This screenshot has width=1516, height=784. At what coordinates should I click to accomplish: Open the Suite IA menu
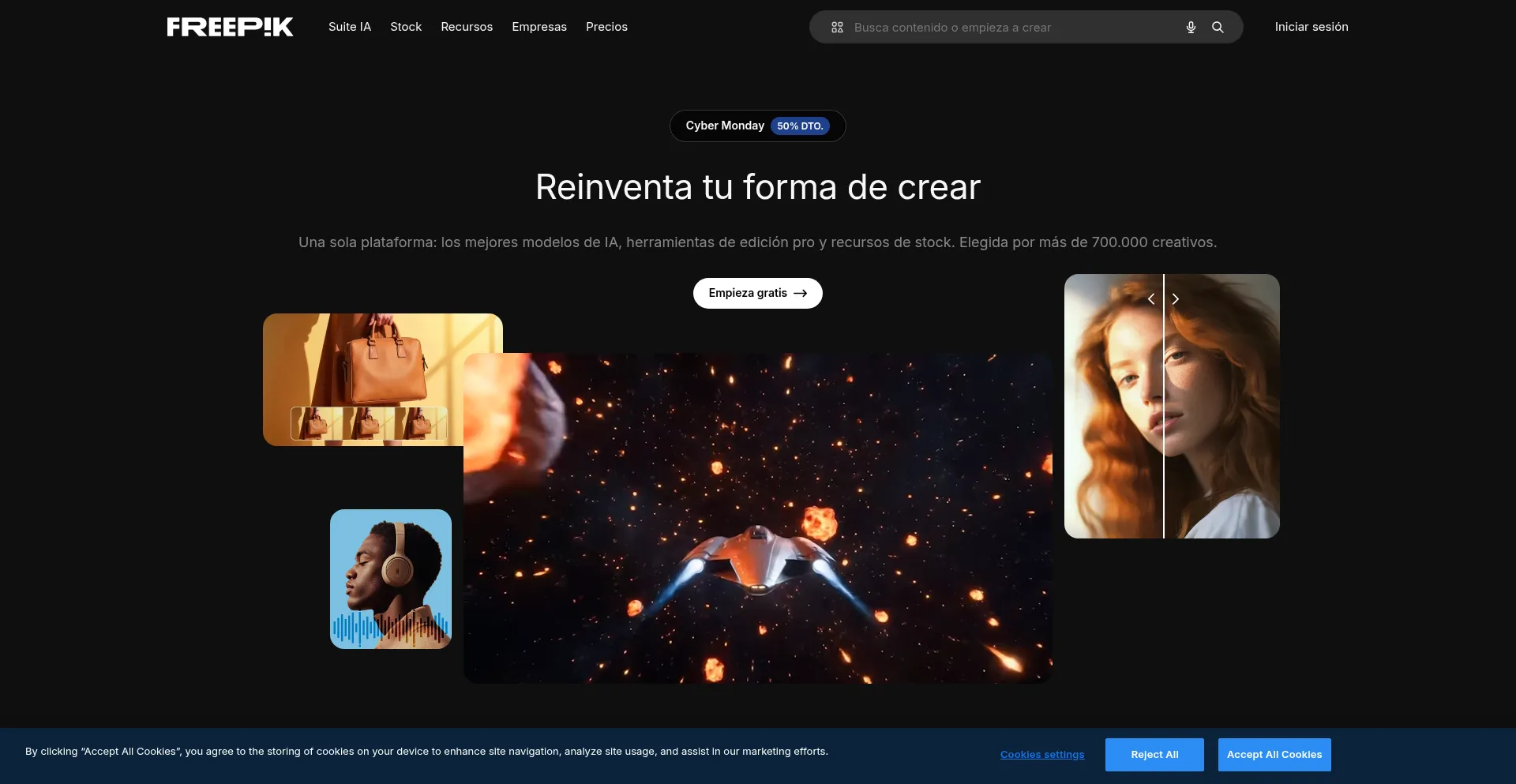tap(349, 27)
